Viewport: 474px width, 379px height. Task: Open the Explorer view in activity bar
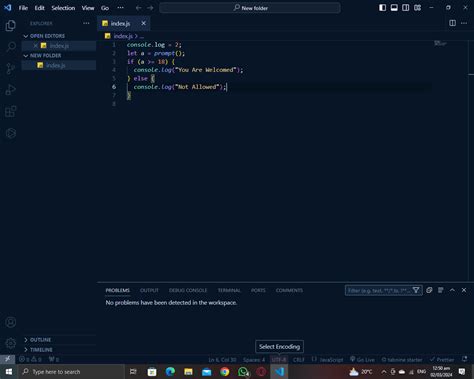[11, 26]
